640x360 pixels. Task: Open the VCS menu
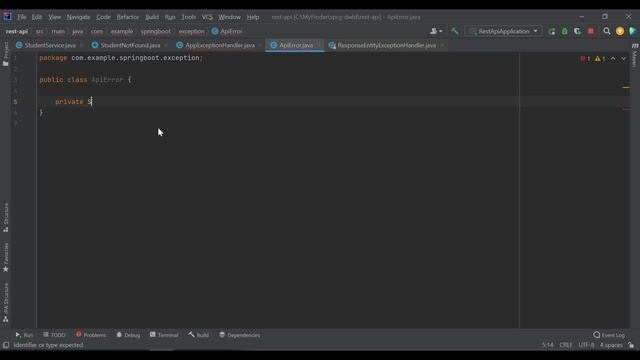pos(207,17)
